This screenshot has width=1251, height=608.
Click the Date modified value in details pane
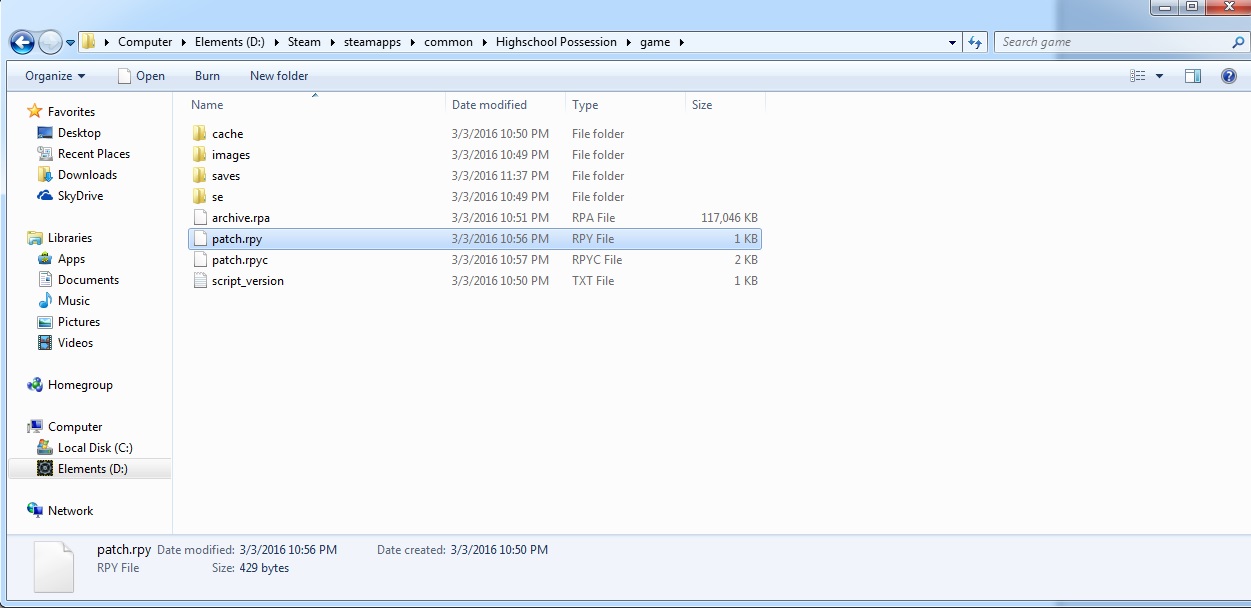click(288, 550)
